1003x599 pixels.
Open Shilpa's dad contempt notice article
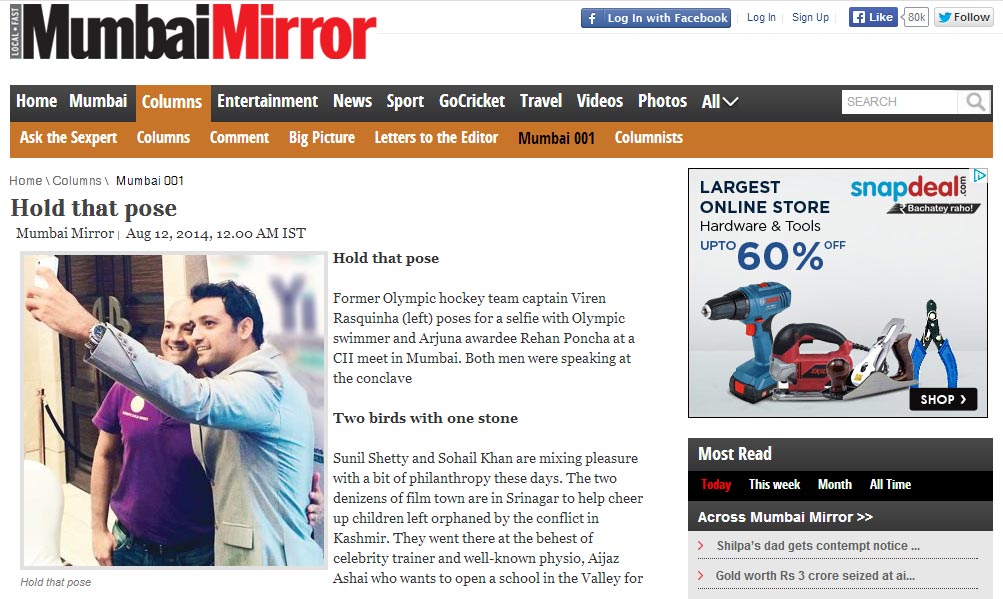[818, 546]
